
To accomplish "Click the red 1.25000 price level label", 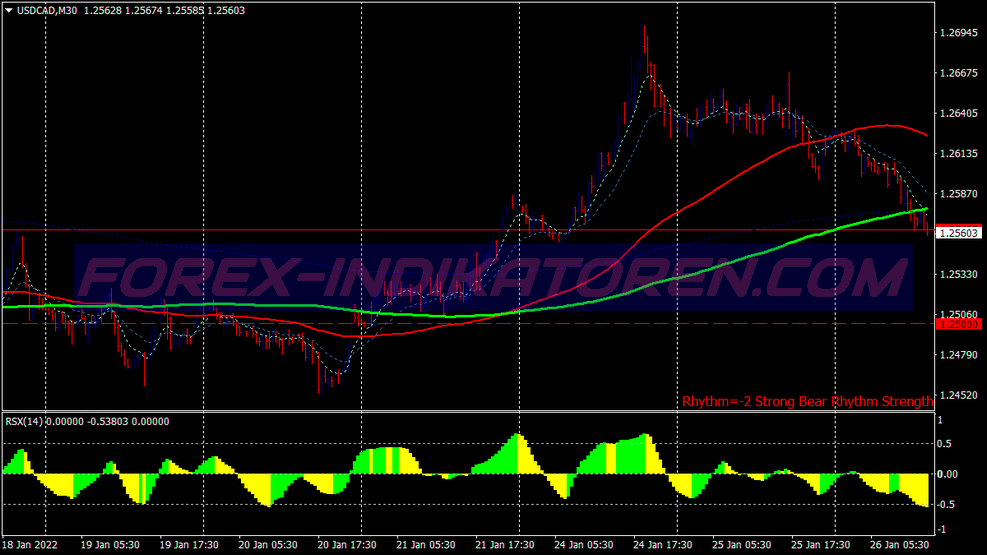I will (x=959, y=324).
